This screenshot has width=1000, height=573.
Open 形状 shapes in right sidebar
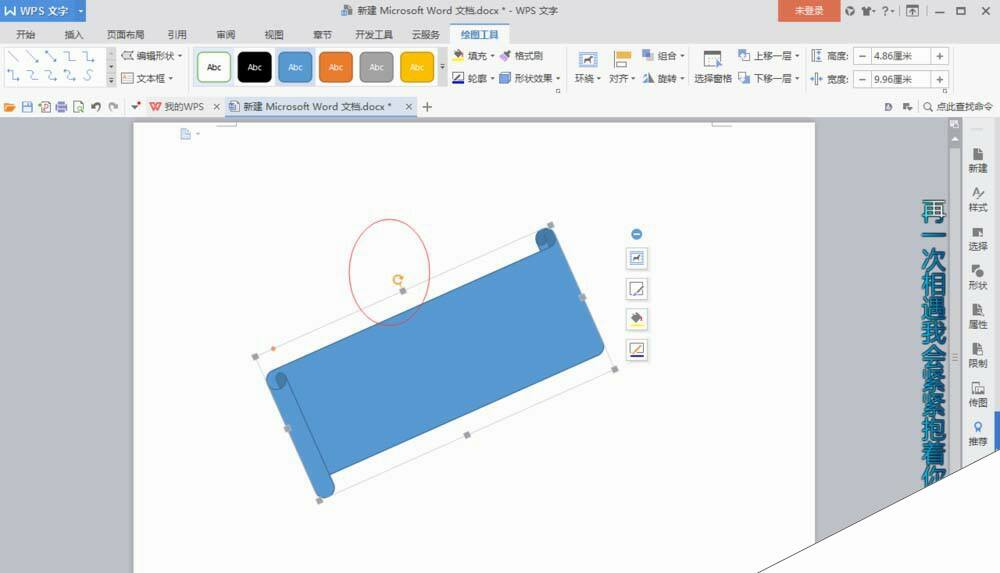[x=978, y=278]
